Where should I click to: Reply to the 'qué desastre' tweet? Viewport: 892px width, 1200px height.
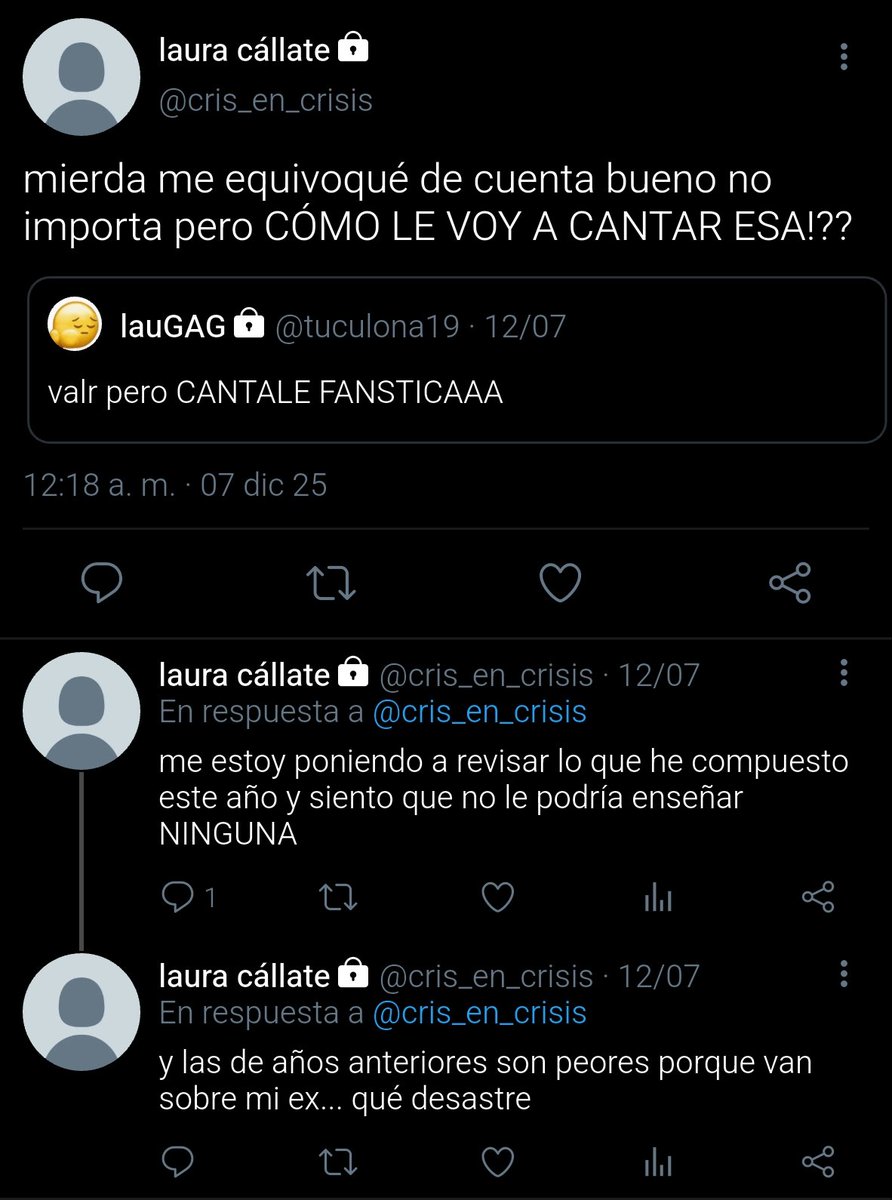pyautogui.click(x=177, y=1161)
